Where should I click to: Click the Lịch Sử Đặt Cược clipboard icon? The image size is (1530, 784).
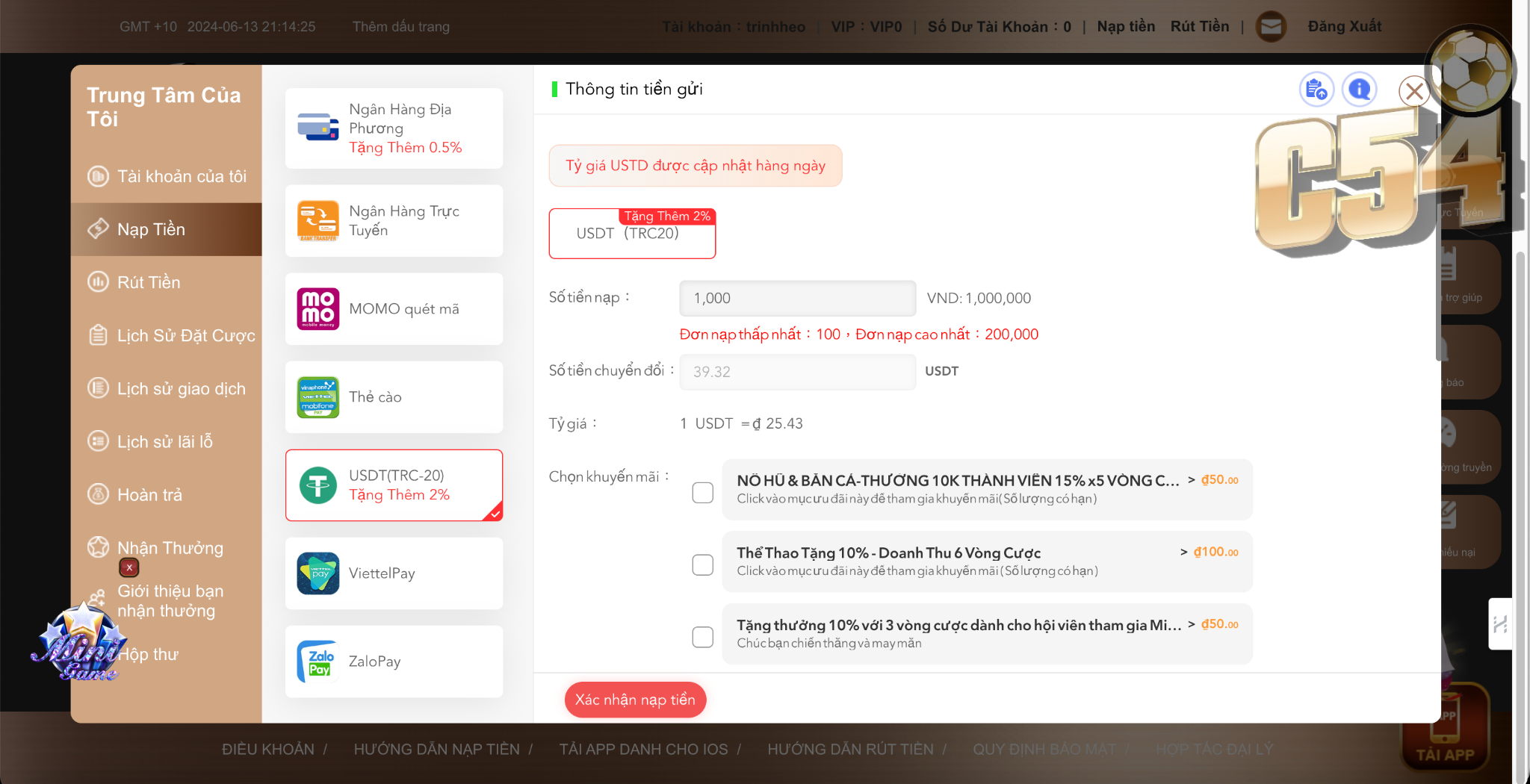click(x=98, y=335)
